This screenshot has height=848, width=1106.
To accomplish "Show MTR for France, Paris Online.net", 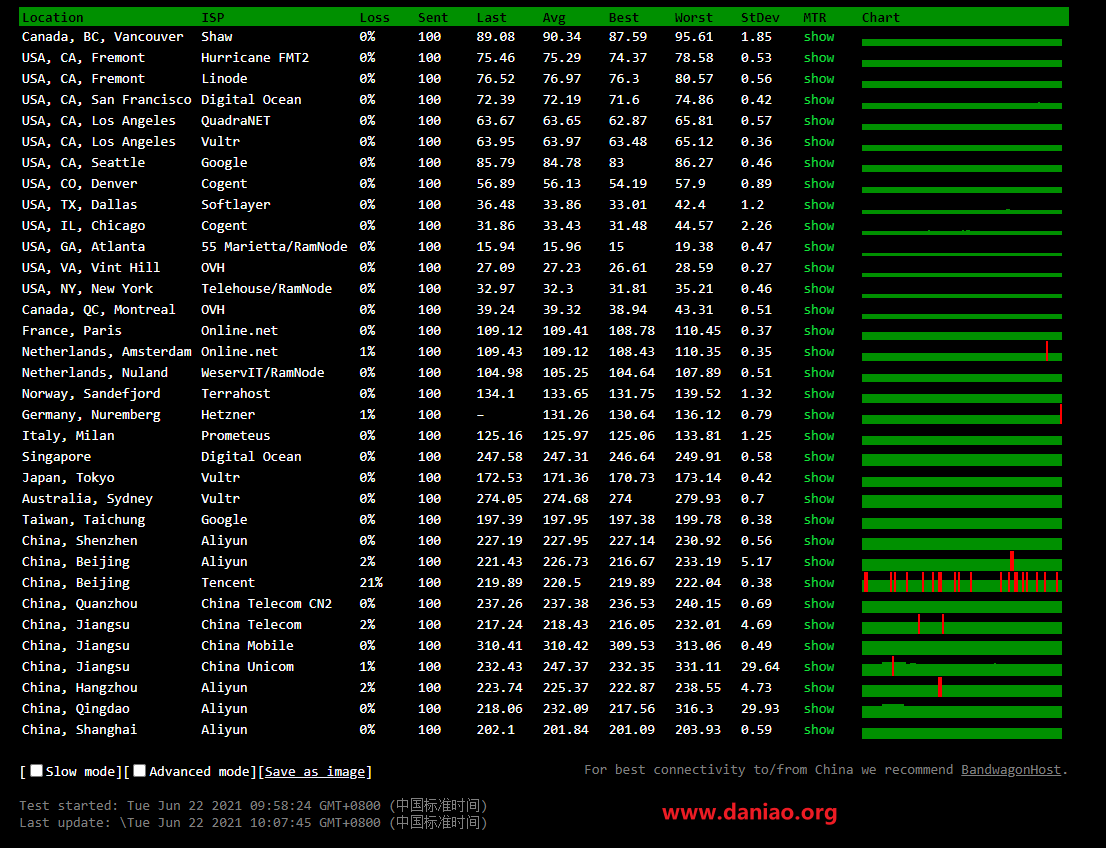I will pyautogui.click(x=819, y=331).
